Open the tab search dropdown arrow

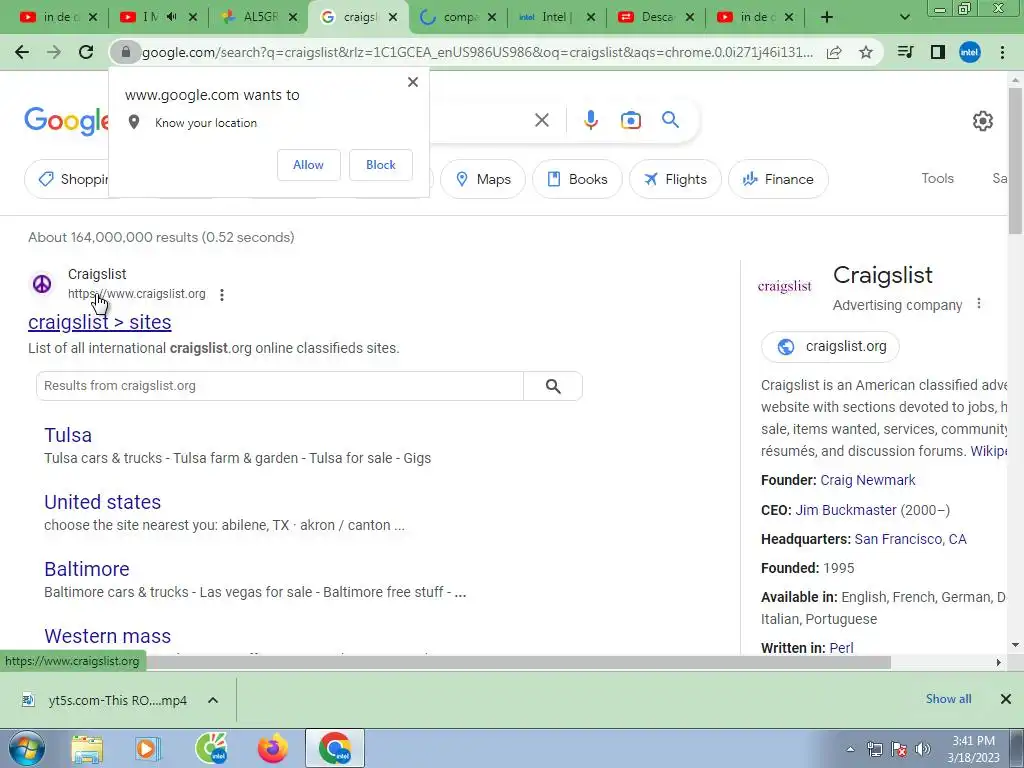click(x=904, y=17)
